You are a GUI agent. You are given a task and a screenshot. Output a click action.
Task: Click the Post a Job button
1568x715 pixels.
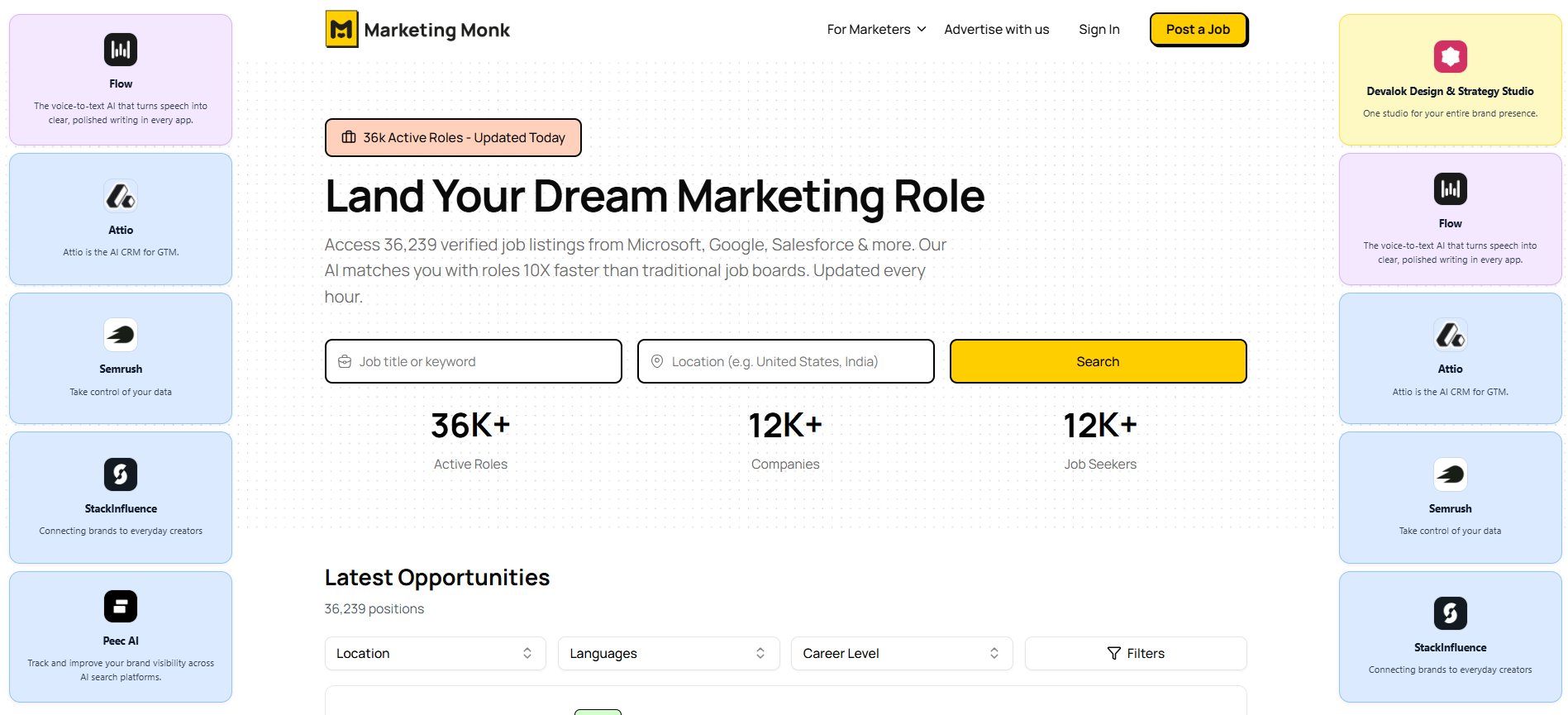point(1198,29)
